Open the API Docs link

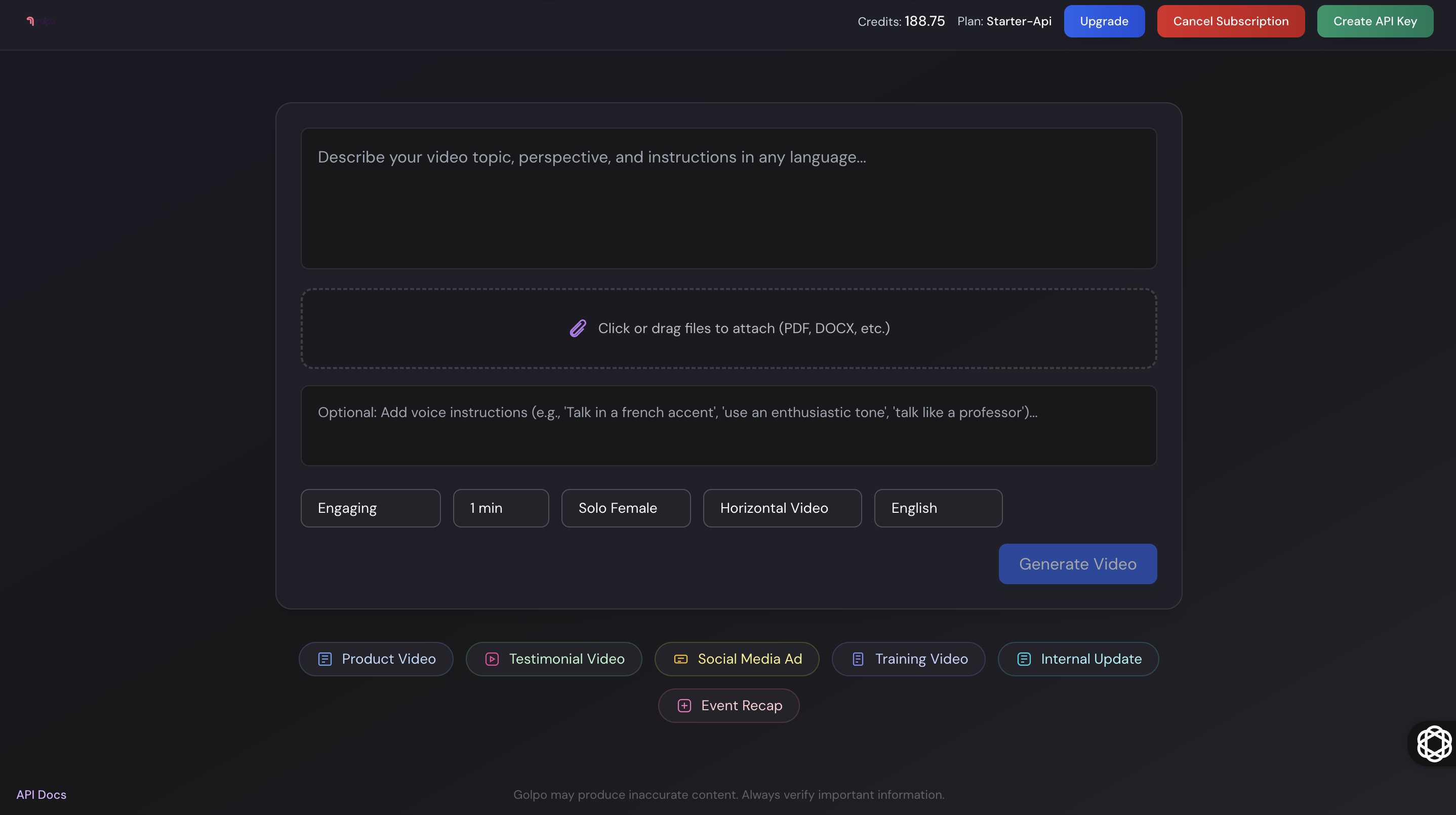click(42, 795)
